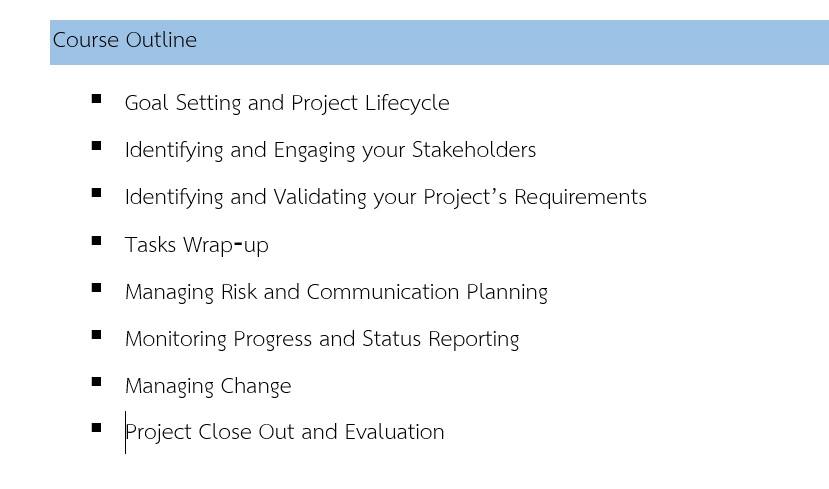Viewport: 829px width, 489px height.
Task: Click the bullet marker beside Managing Risk line
Action: point(96,288)
